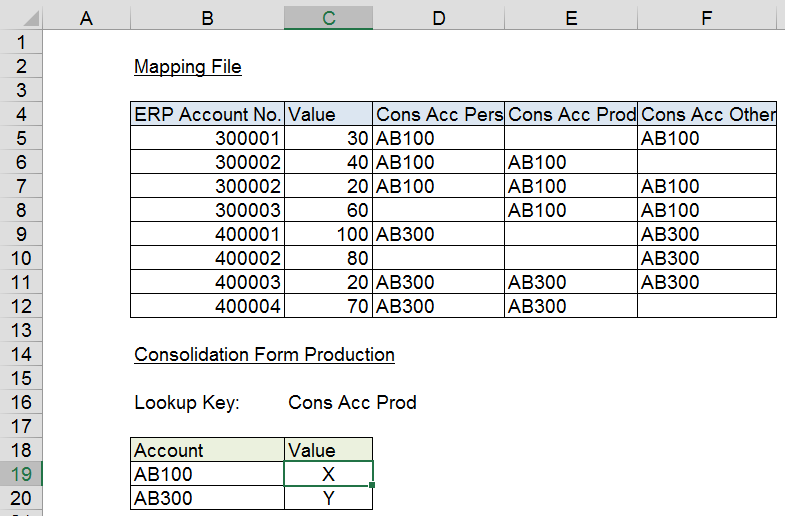Viewport: 785px width, 516px height.
Task: Select the Lookup Key value Cons Acc Prod
Action: [x=352, y=402]
